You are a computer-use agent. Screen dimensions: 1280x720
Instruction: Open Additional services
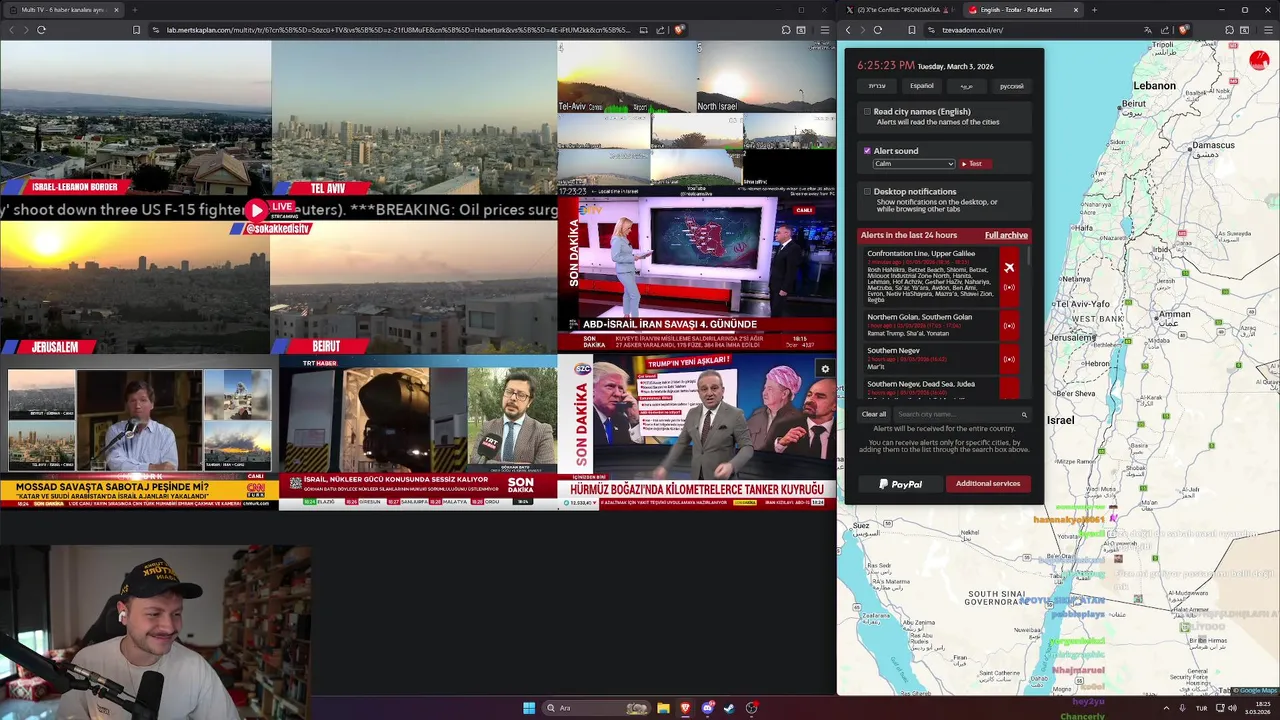coord(988,484)
